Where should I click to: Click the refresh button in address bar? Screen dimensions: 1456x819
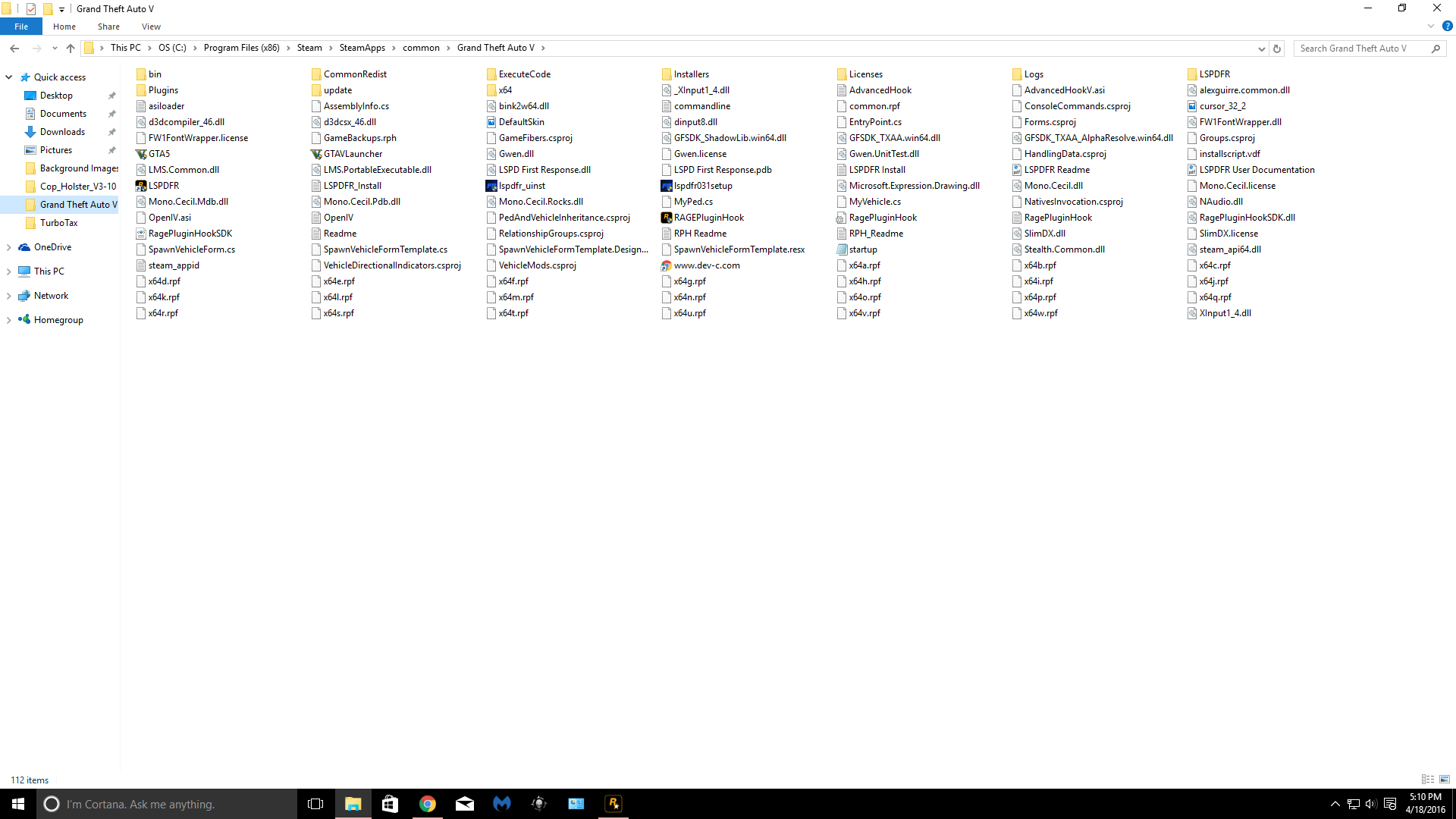click(1277, 49)
